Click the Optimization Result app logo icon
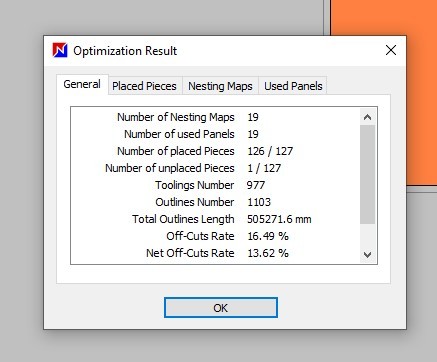 click(x=60, y=51)
